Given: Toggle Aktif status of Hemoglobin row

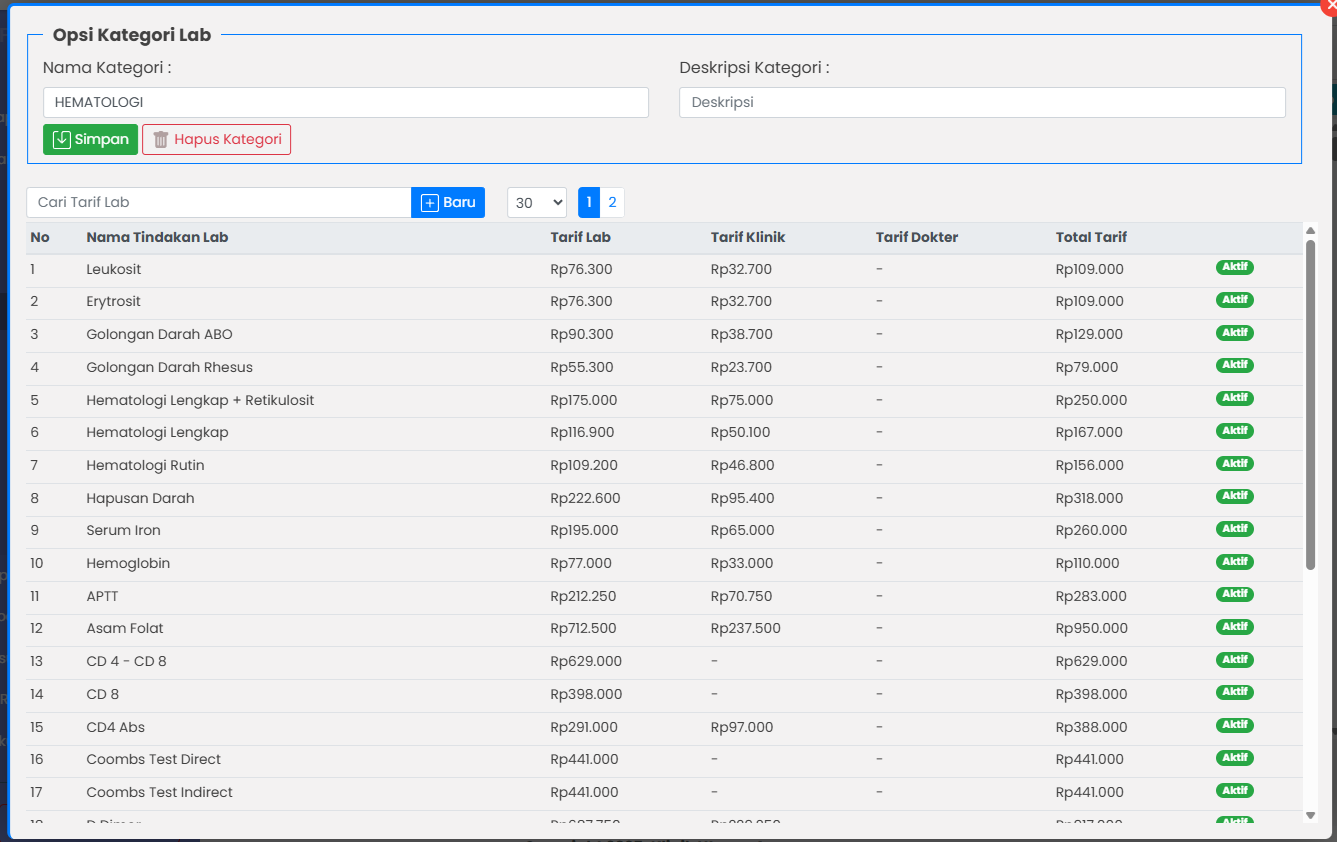Looking at the screenshot, I should point(1234,562).
